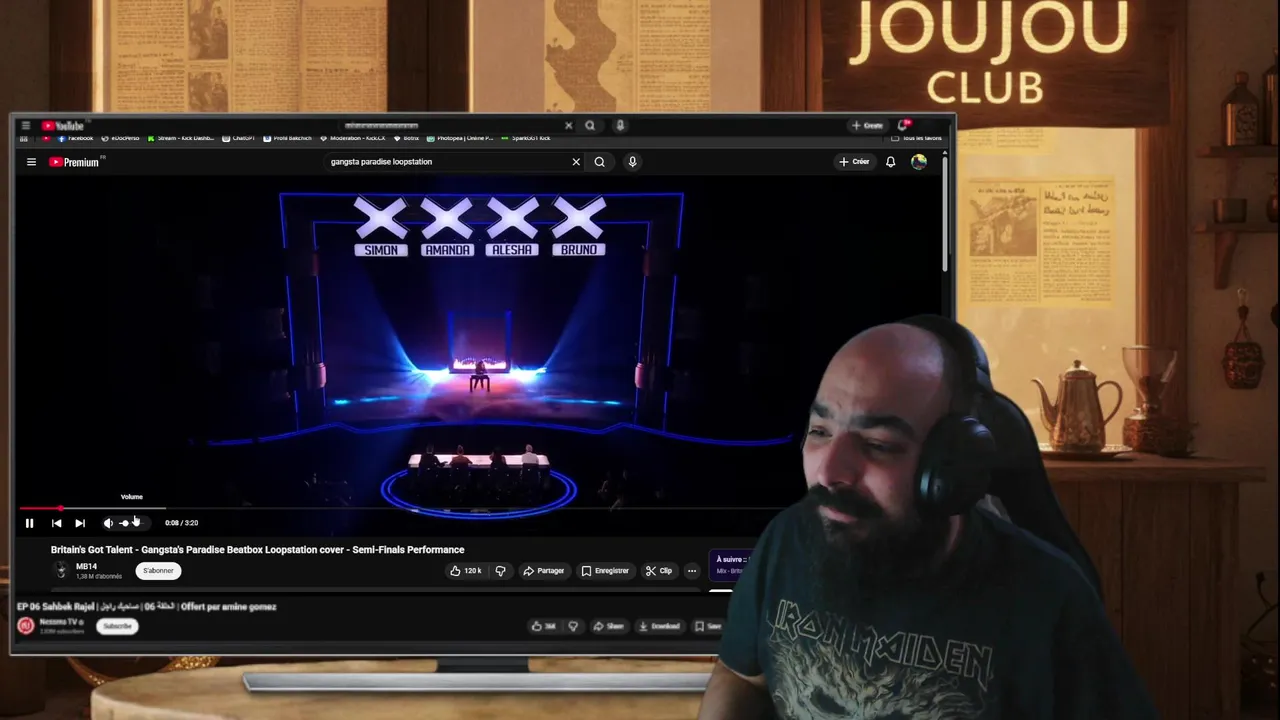Image resolution: width=1280 pixels, height=720 pixels.
Task: Seek along the red video progress bar
Action: tap(480, 508)
